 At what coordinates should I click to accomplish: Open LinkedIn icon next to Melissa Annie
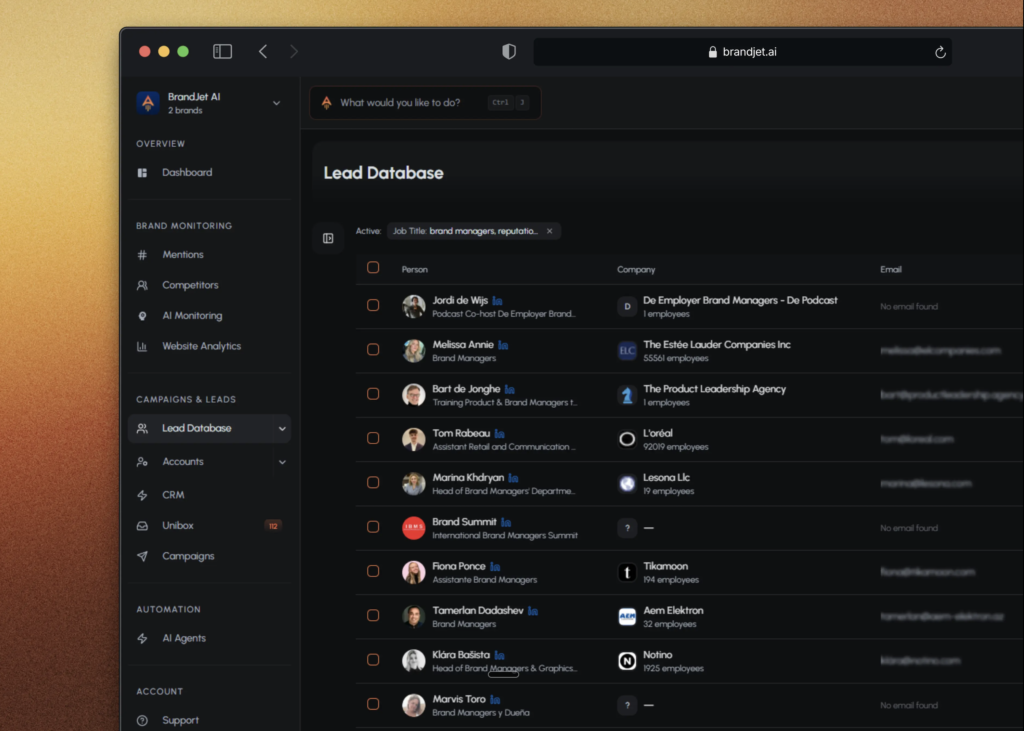click(x=503, y=345)
